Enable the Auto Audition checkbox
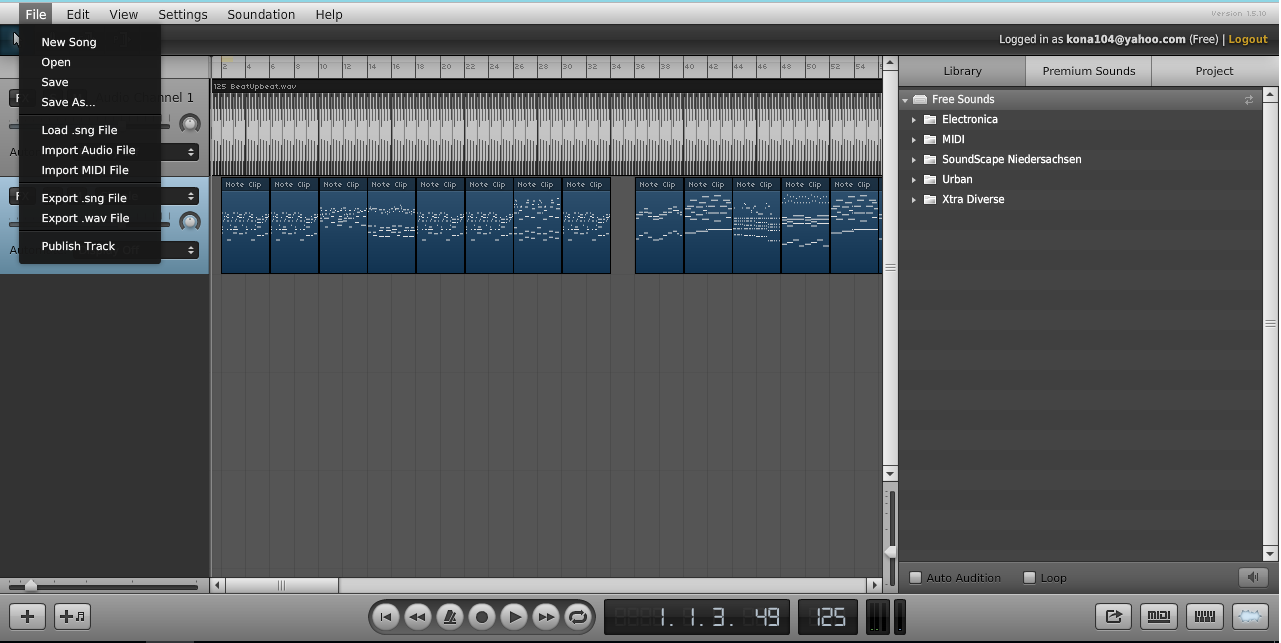 click(x=915, y=578)
